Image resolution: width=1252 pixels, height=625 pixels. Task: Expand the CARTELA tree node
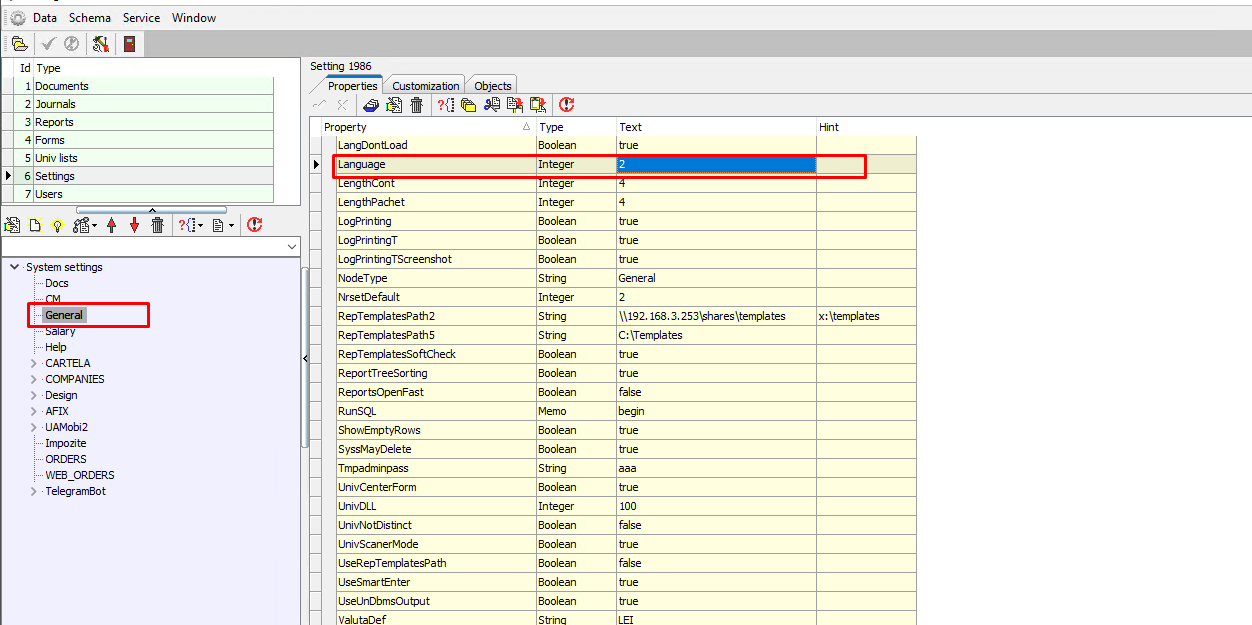(x=35, y=363)
